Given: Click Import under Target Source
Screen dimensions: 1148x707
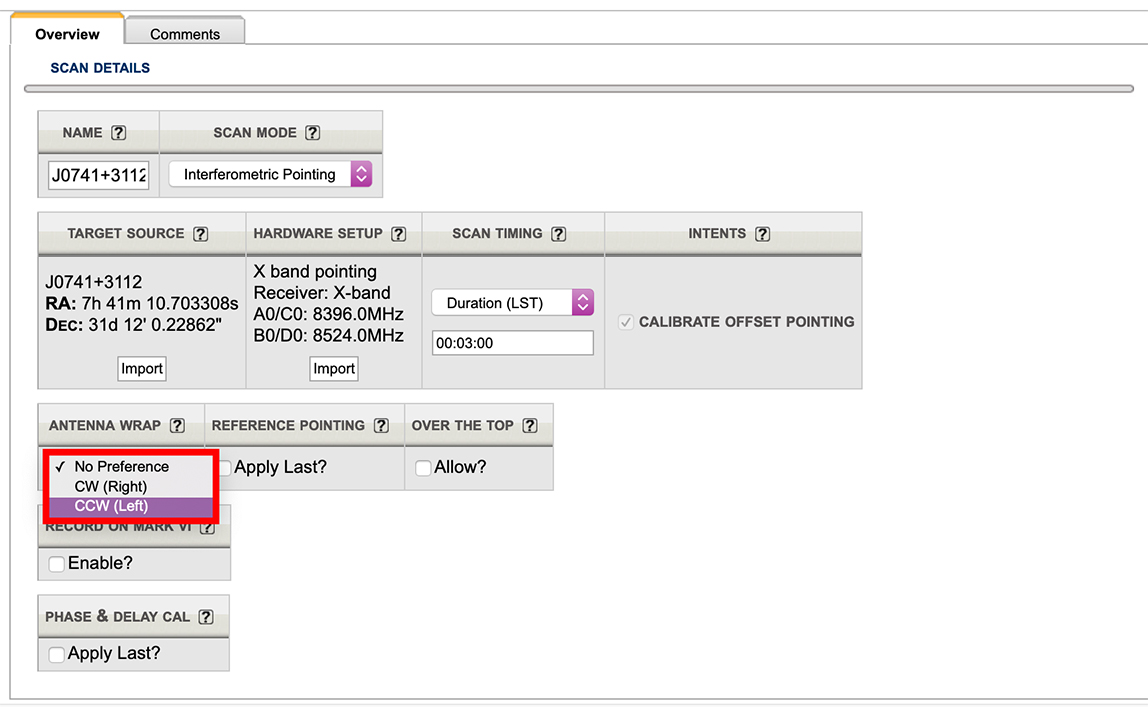Looking at the screenshot, I should pos(142,368).
